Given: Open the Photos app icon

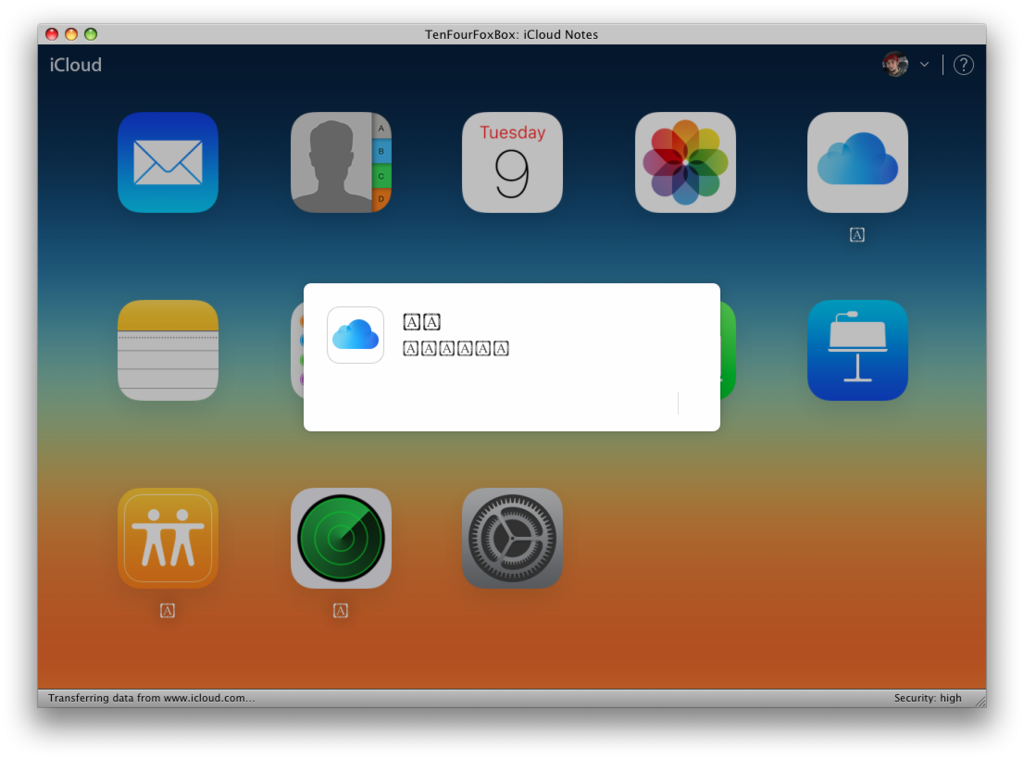Looking at the screenshot, I should point(685,162).
